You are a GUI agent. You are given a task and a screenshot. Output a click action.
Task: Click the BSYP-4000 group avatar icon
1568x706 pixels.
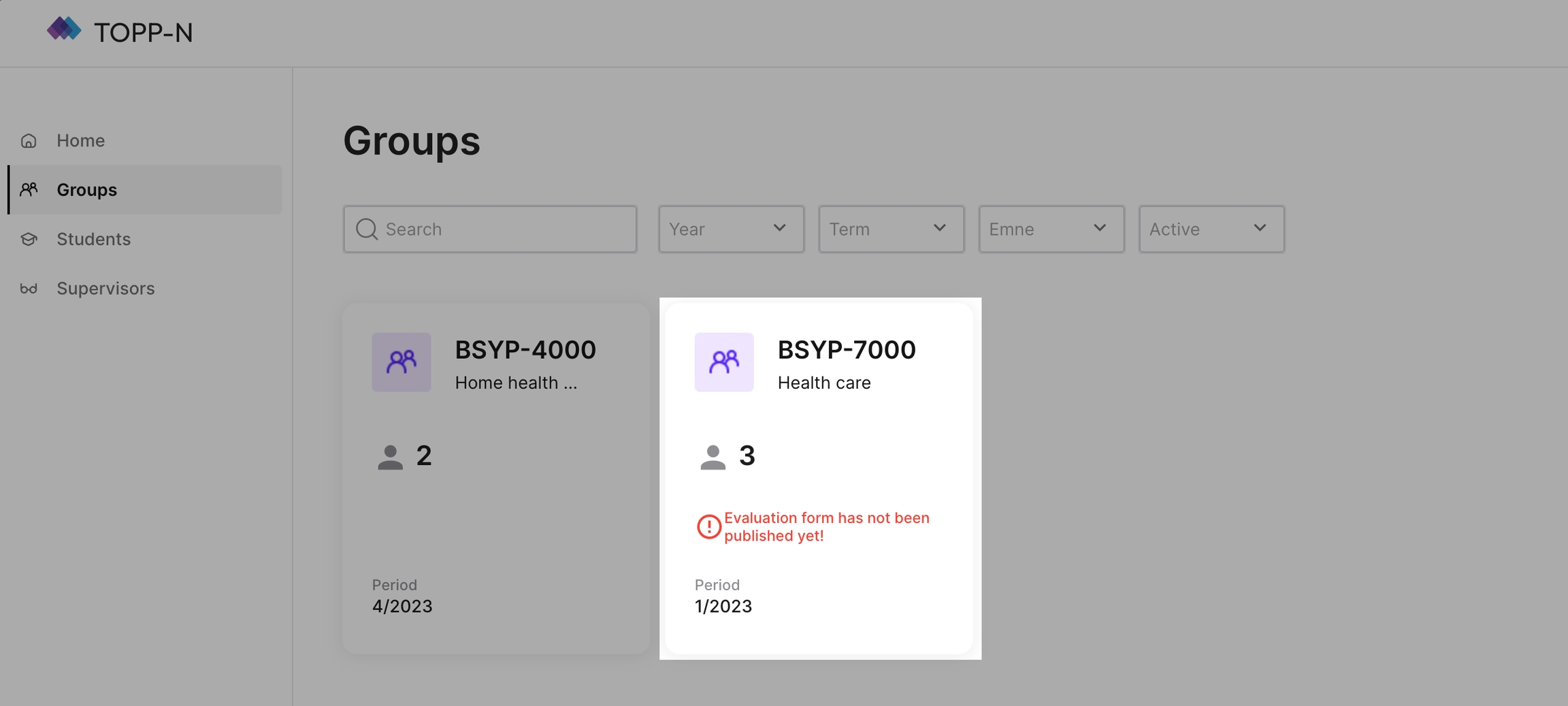coord(401,362)
